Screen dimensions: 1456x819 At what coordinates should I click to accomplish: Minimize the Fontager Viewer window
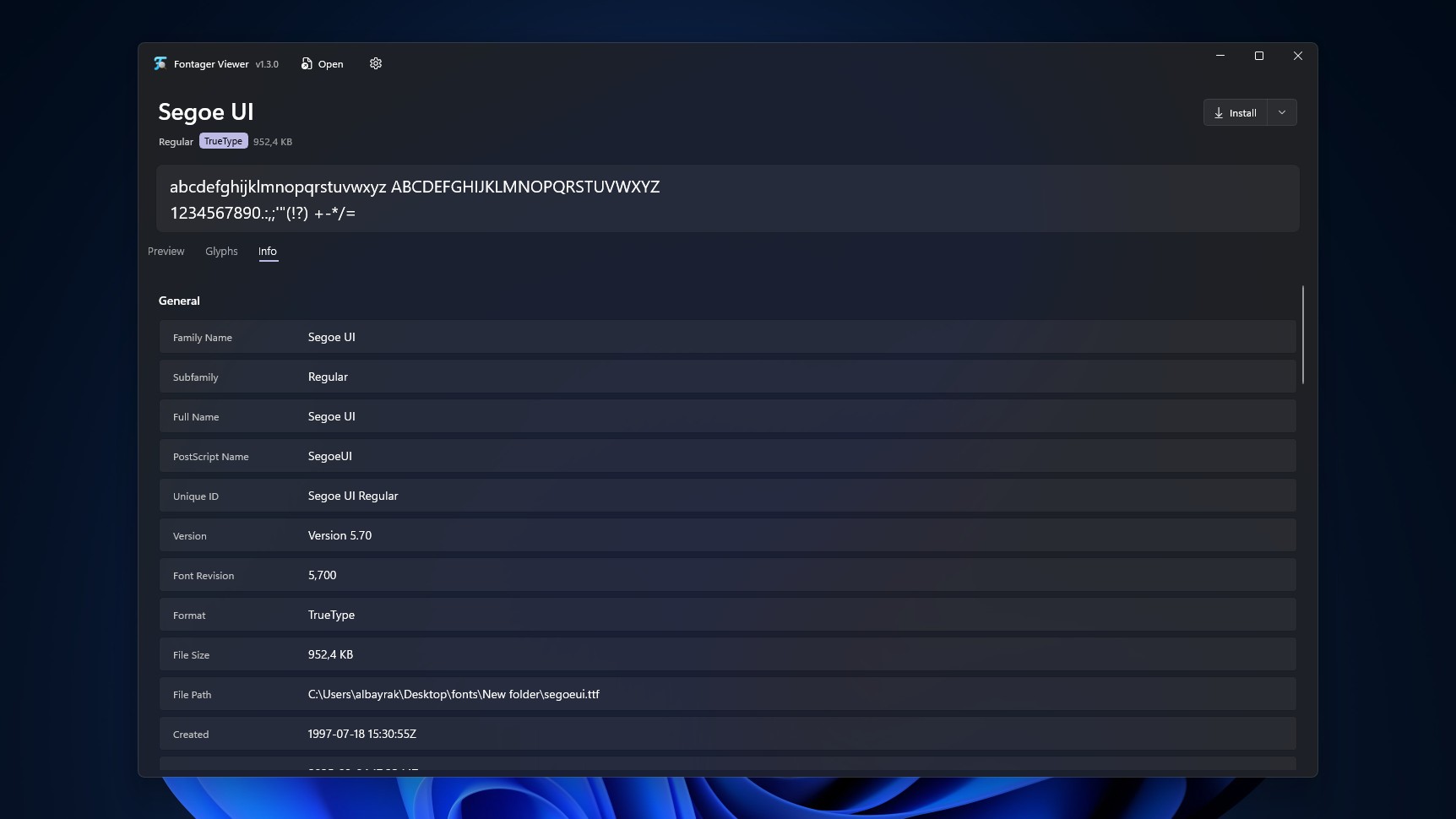[x=1220, y=56]
